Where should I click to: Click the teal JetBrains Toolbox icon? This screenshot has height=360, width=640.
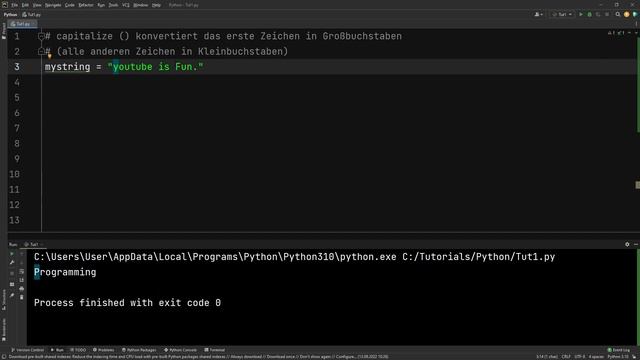pos(635,14)
